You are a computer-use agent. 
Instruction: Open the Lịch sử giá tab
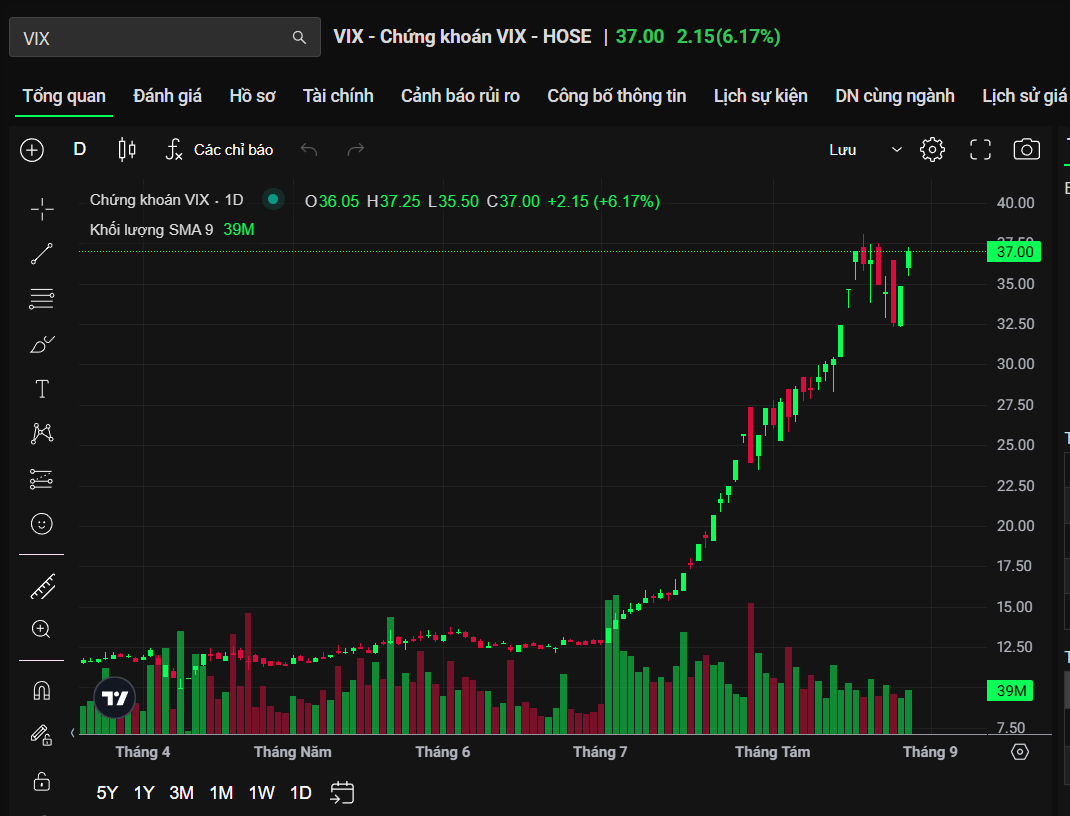(1024, 96)
